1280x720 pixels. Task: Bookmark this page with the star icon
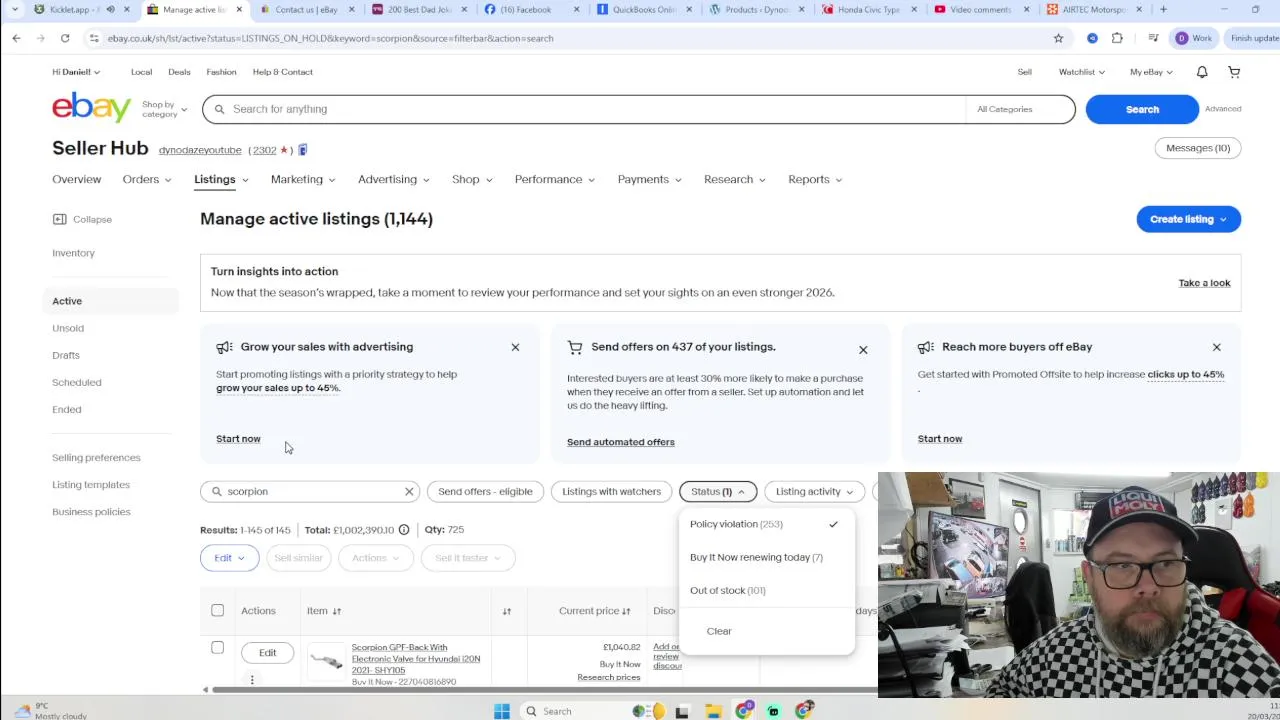pyautogui.click(x=1058, y=38)
